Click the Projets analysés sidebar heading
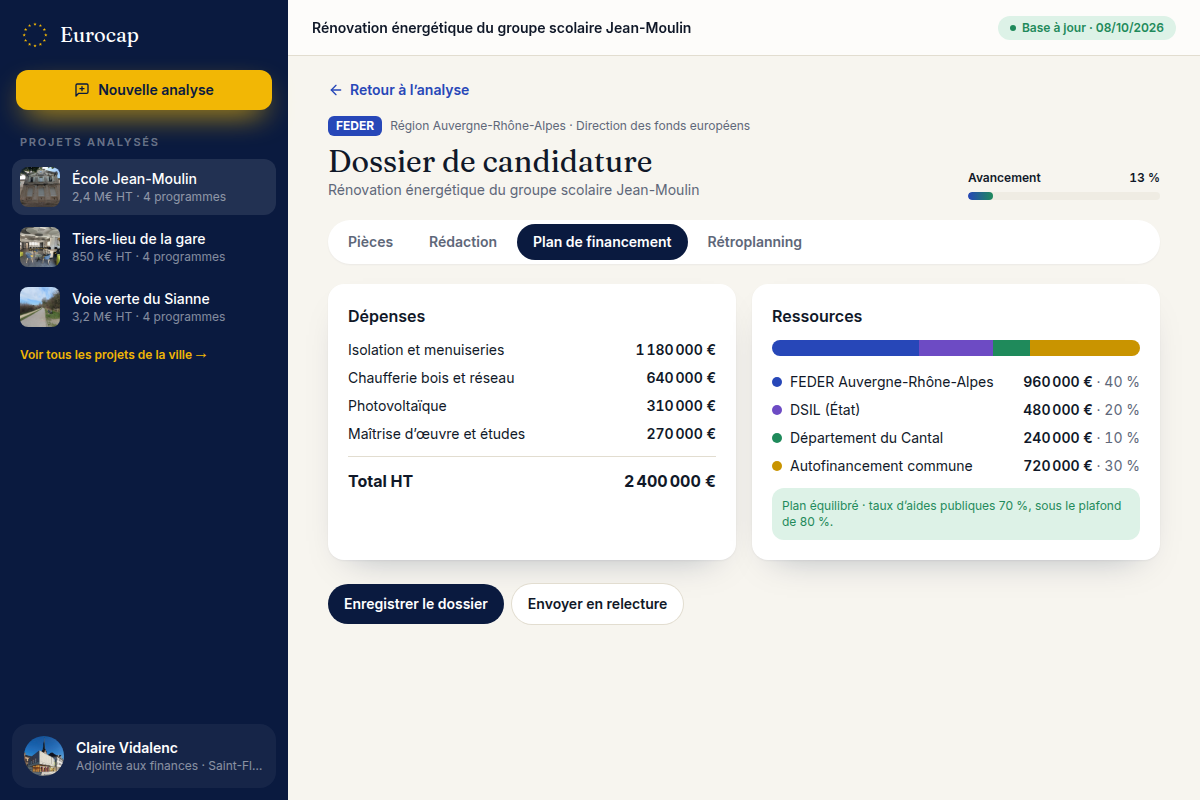This screenshot has width=1200, height=800. click(x=89, y=142)
